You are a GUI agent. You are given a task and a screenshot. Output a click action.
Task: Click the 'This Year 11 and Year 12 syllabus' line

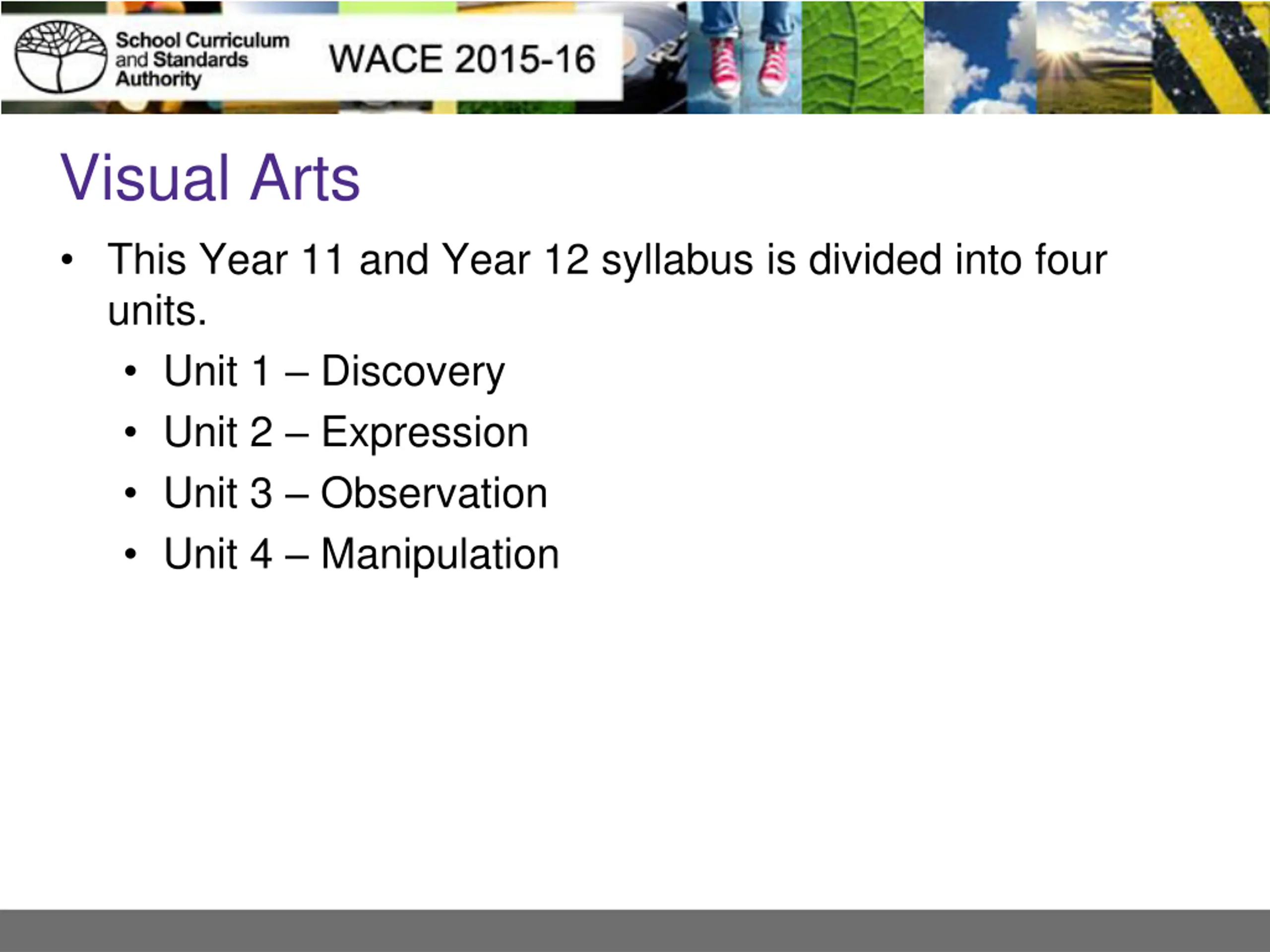[607, 285]
